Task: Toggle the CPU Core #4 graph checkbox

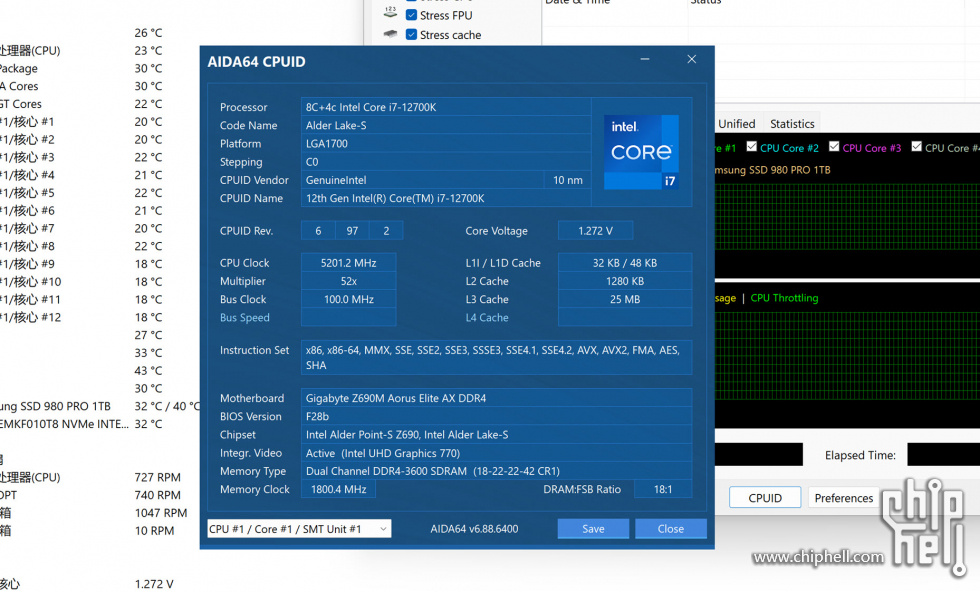Action: 916,147
